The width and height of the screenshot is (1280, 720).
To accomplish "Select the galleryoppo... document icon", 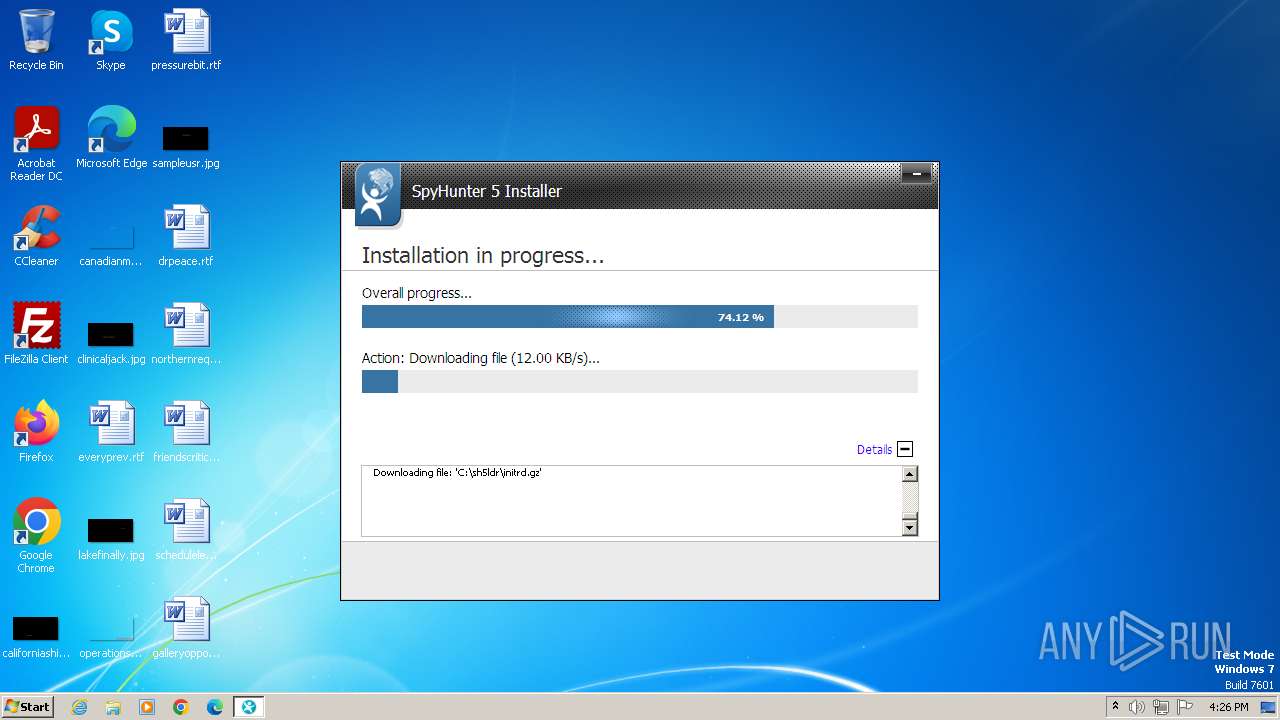I will point(186,628).
